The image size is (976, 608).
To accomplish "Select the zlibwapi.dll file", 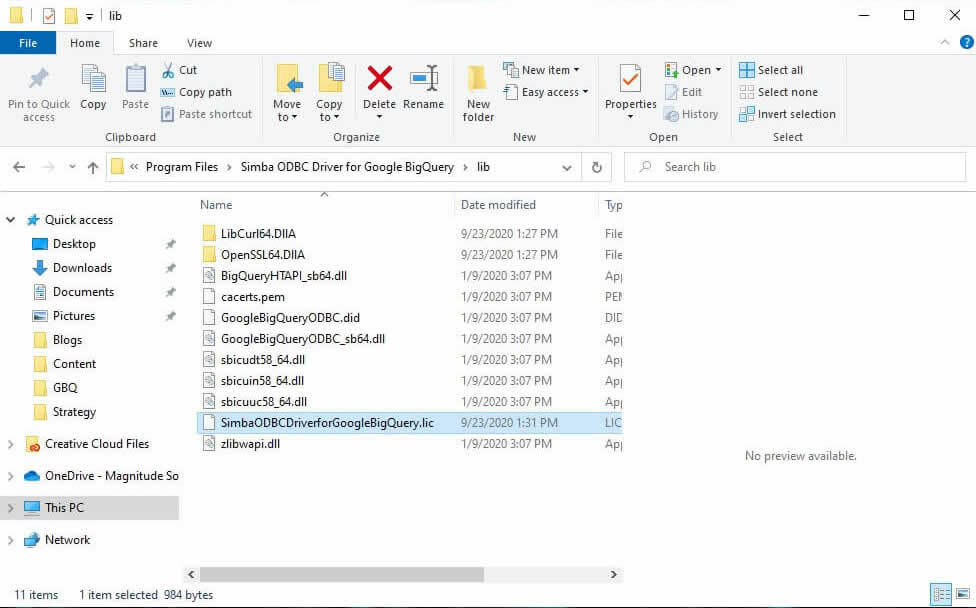I will pyautogui.click(x=250, y=444).
